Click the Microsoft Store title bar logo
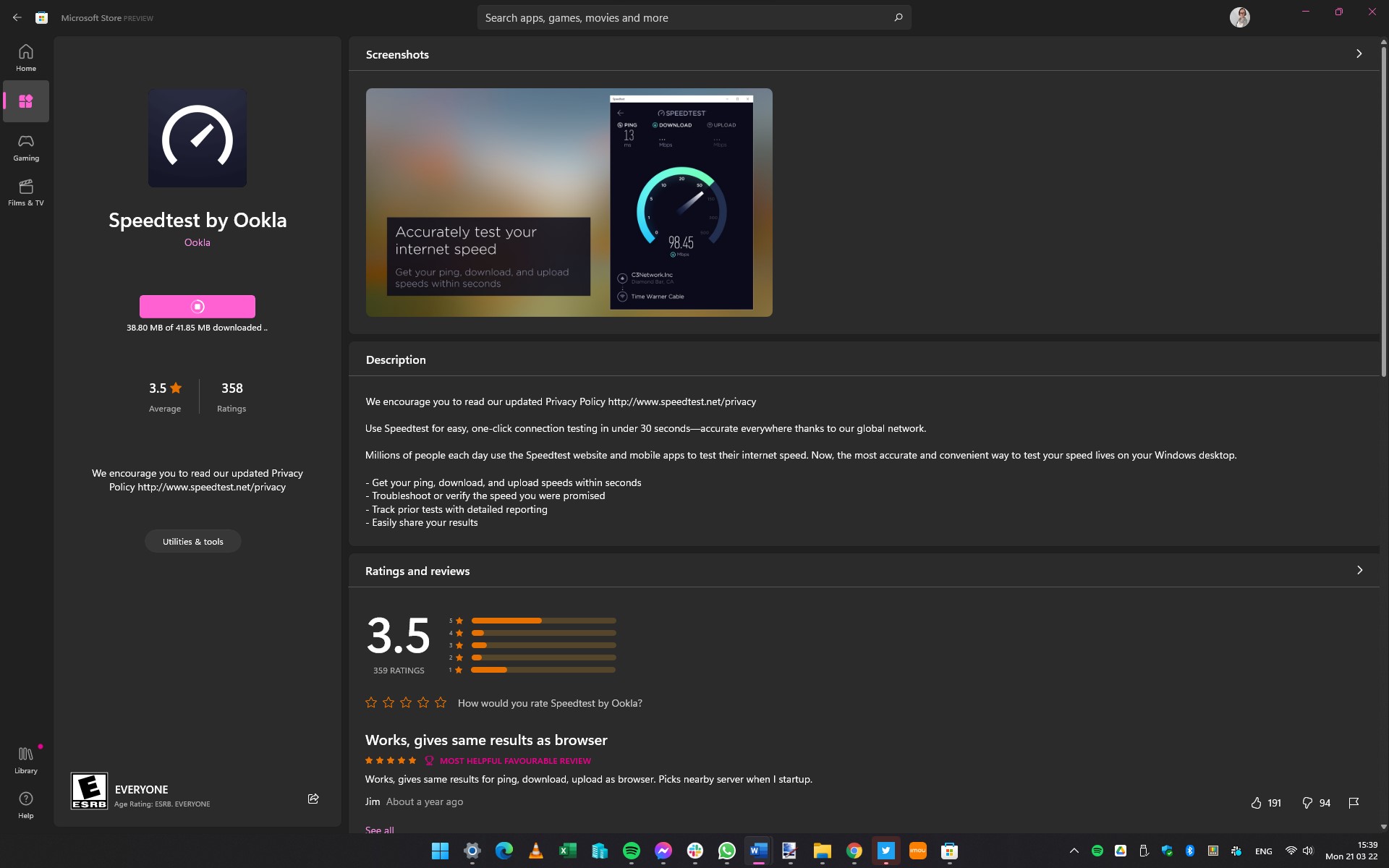1389x868 pixels. 42,17
